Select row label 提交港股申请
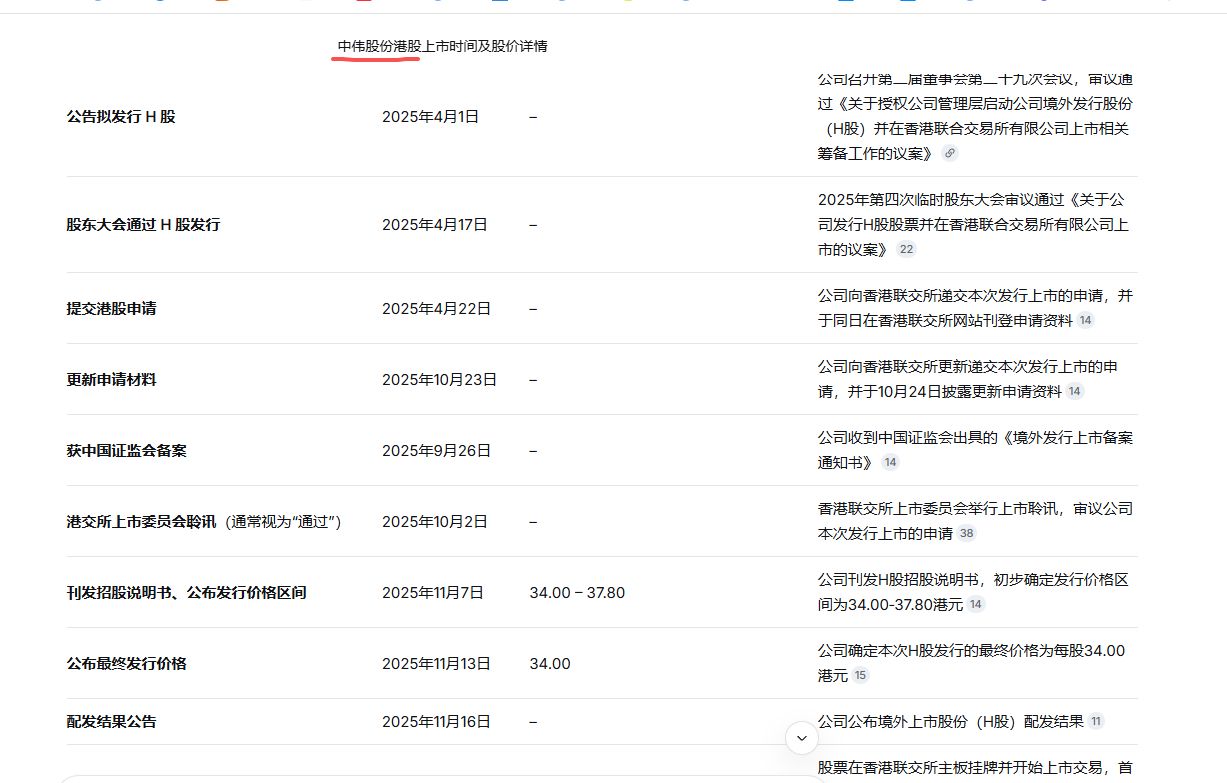 tap(111, 308)
